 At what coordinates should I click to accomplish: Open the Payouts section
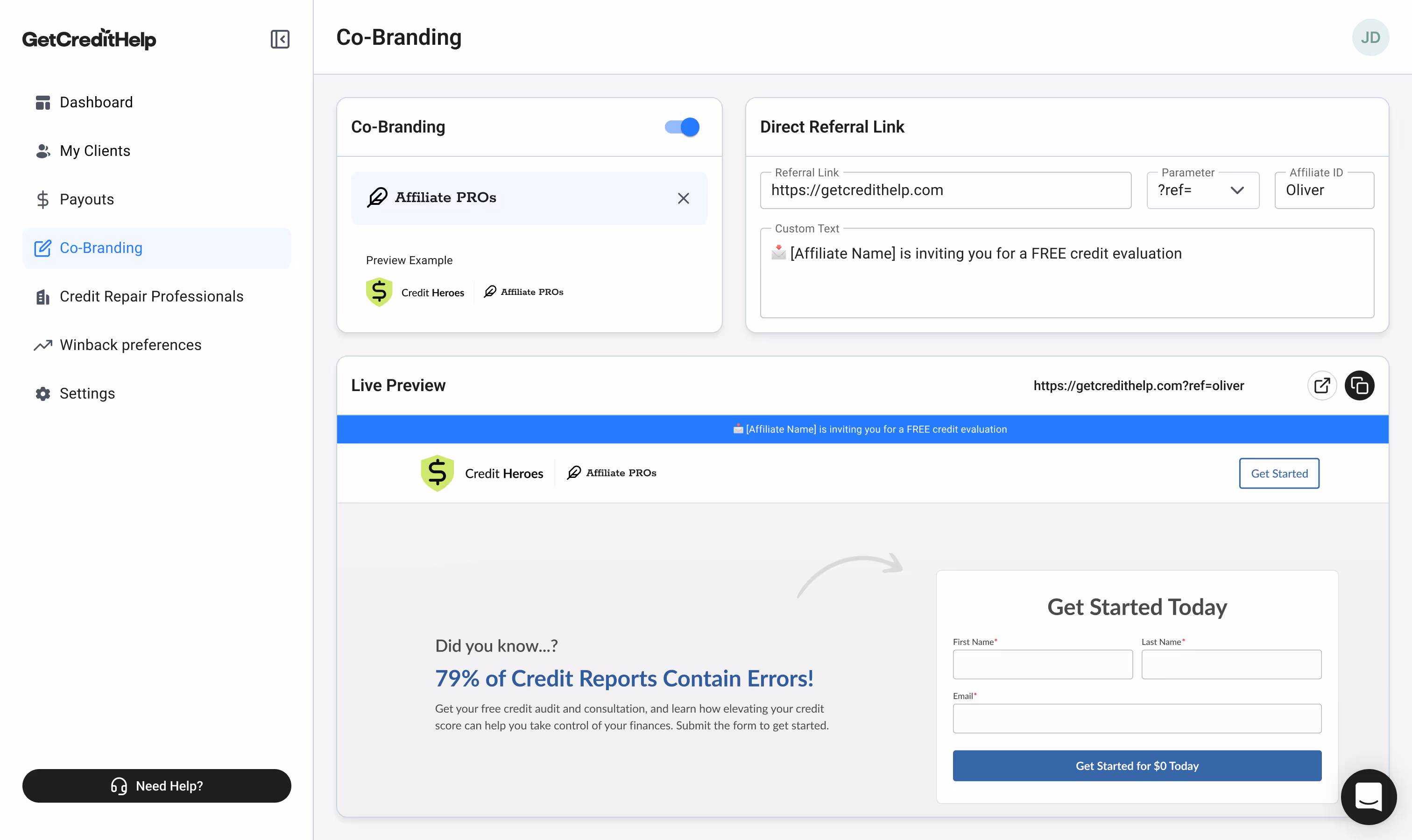pos(156,199)
